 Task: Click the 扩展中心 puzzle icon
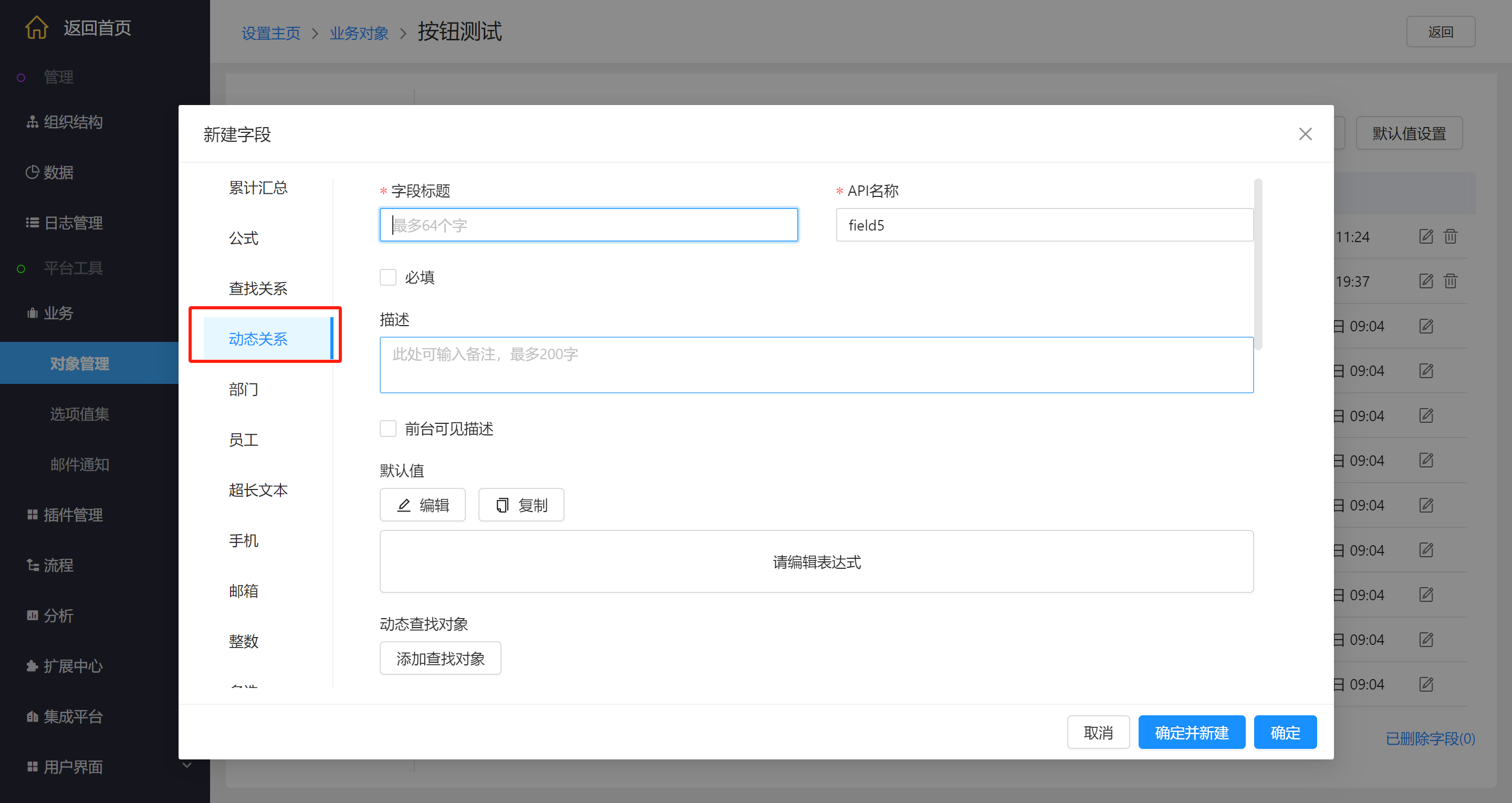coord(32,666)
